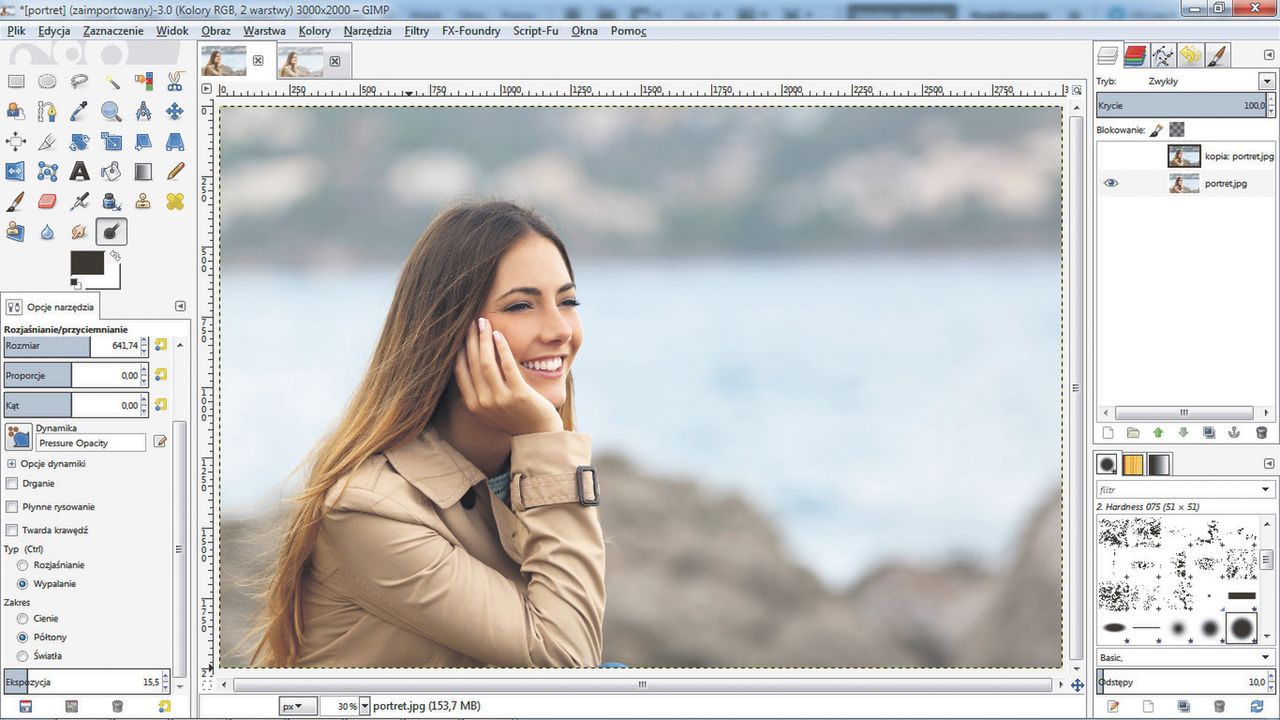Set range to Cienie
The height and width of the screenshot is (720, 1280).
coord(22,619)
